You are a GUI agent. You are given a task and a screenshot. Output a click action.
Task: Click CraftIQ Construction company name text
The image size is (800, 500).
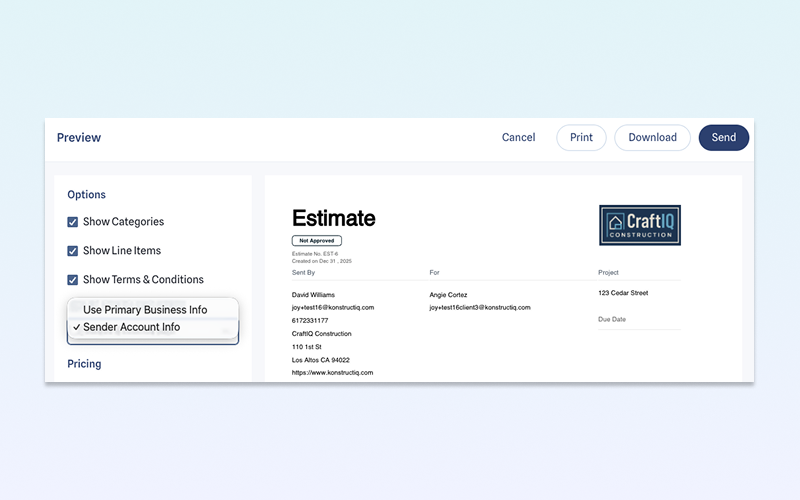pos(321,334)
